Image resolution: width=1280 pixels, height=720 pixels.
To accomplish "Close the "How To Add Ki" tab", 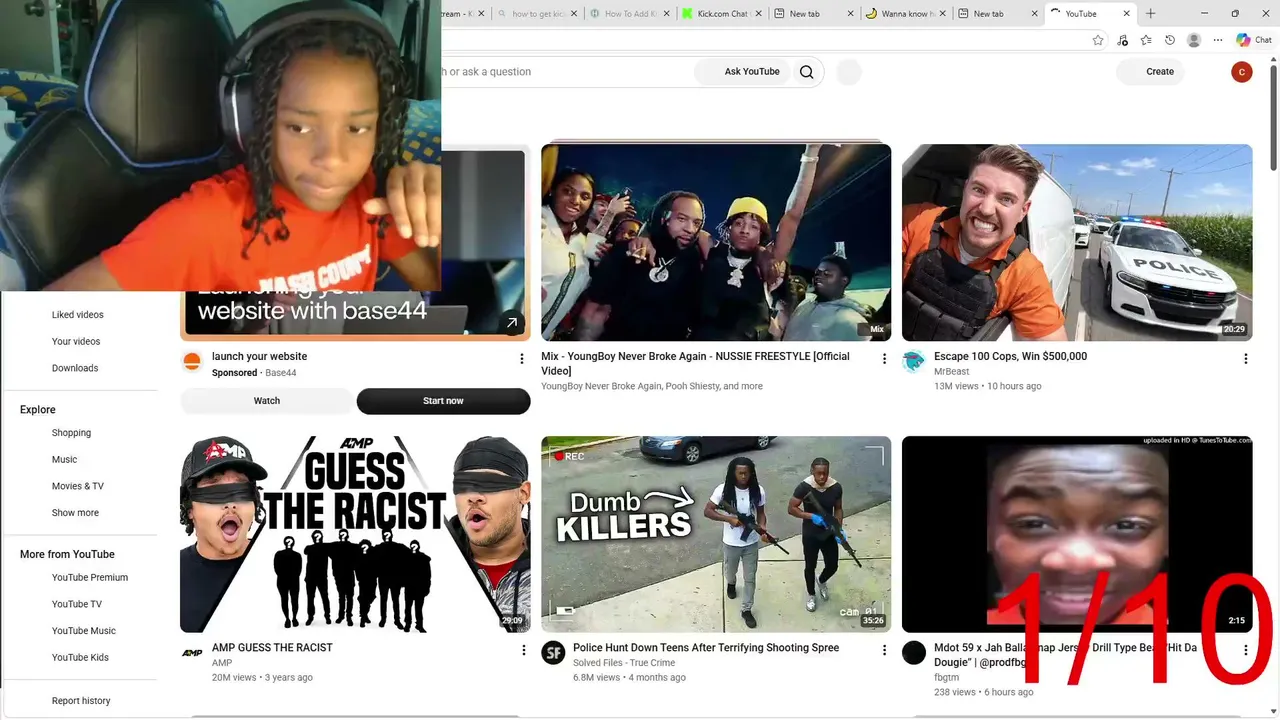I will coord(665,14).
